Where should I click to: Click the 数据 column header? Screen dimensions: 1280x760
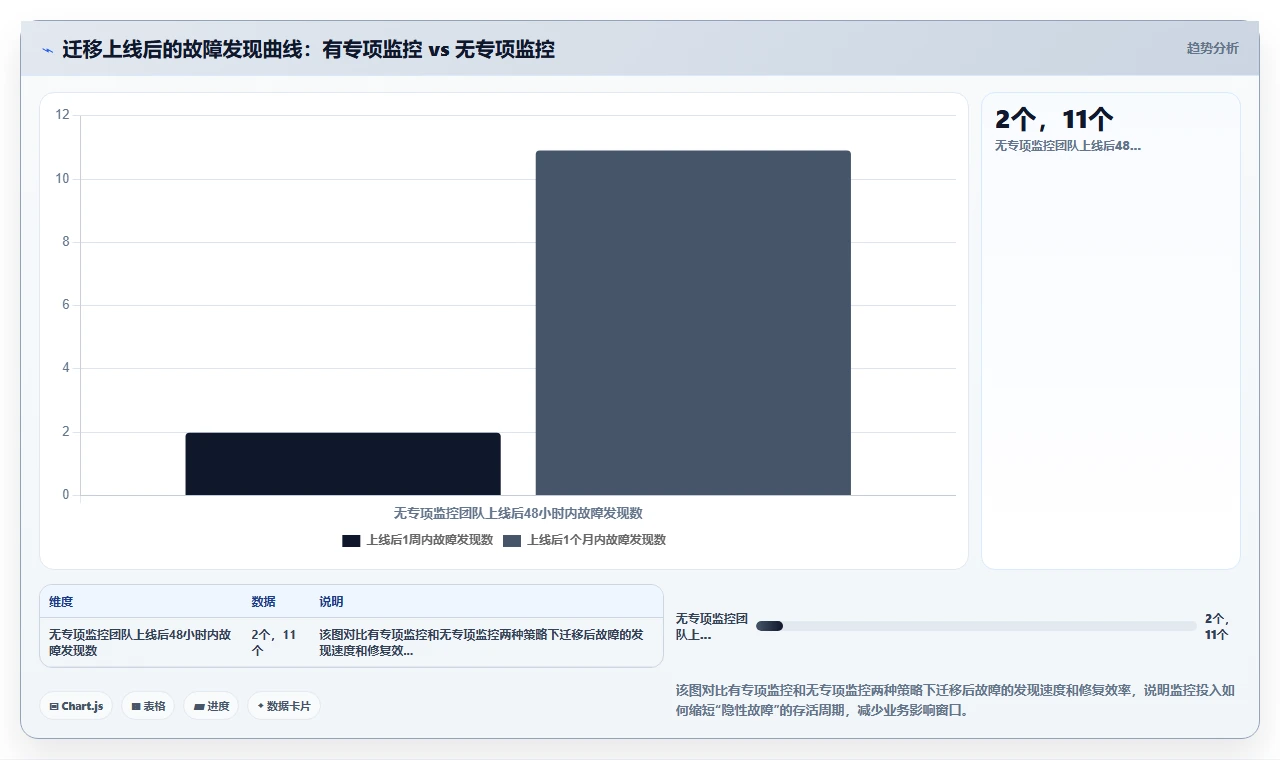[x=264, y=602]
